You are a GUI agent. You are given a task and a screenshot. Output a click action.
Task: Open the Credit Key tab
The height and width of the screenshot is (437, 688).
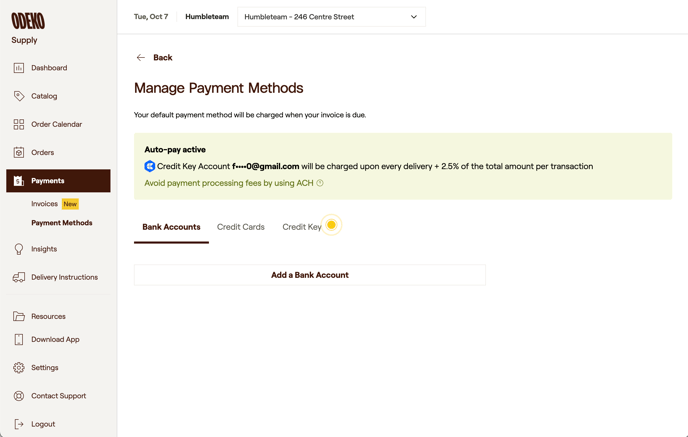pyautogui.click(x=302, y=227)
